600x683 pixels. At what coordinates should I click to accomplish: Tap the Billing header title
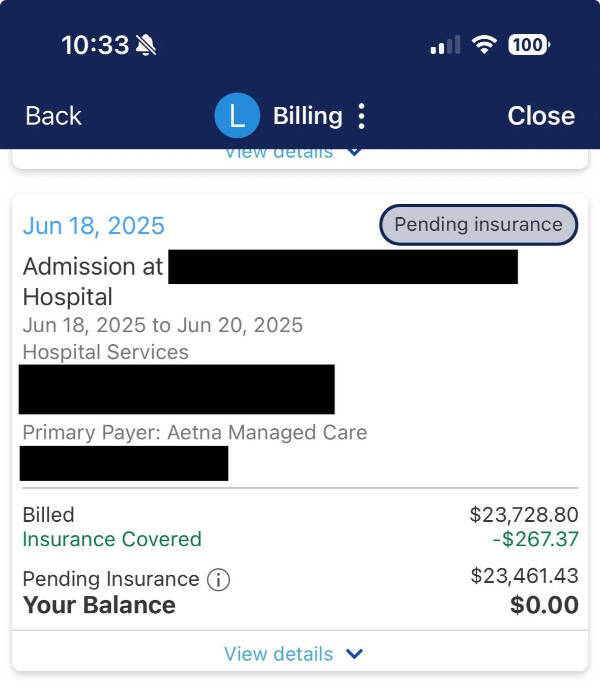(307, 116)
